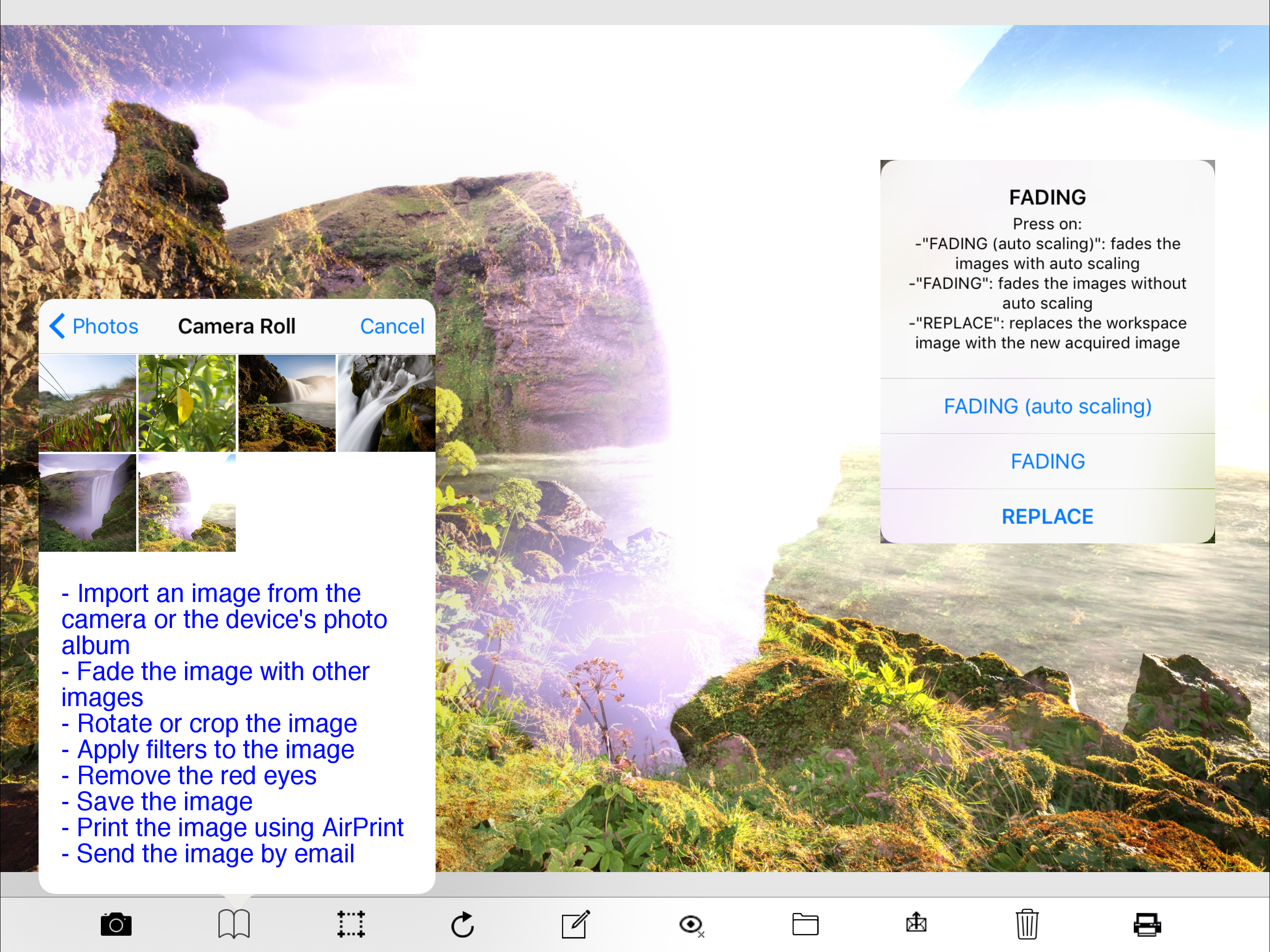Pick the tall misty waterfall thumbnail
The width and height of the screenshot is (1270, 952).
coord(87,503)
